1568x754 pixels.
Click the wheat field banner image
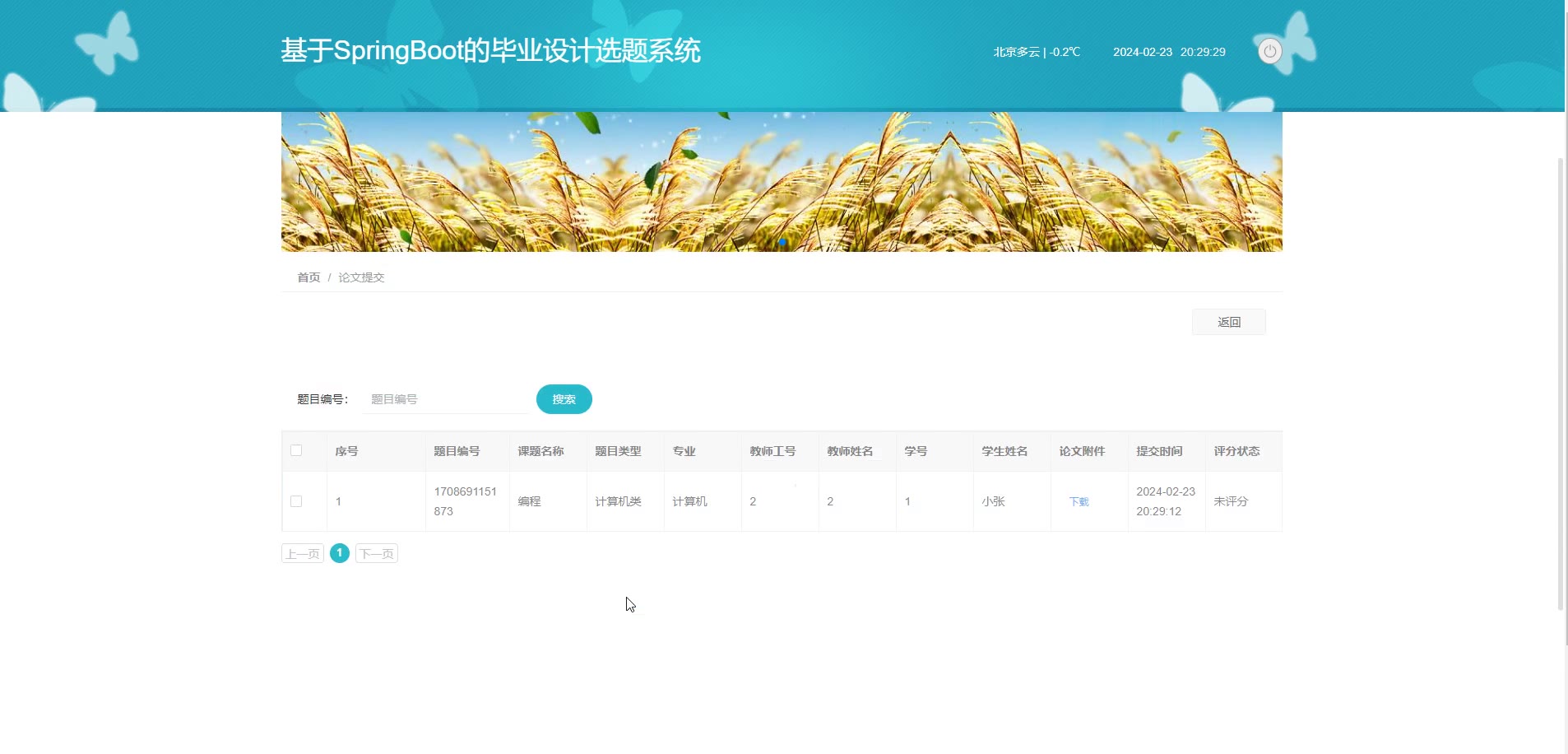(x=782, y=182)
